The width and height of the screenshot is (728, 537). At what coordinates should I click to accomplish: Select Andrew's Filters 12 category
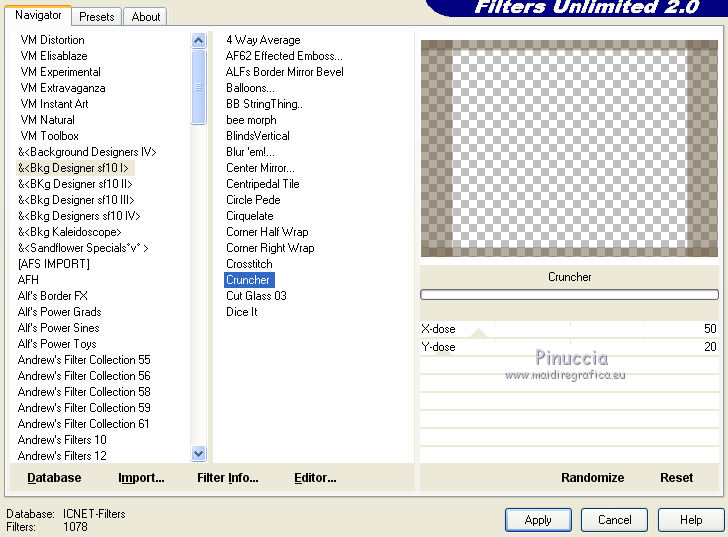point(62,456)
